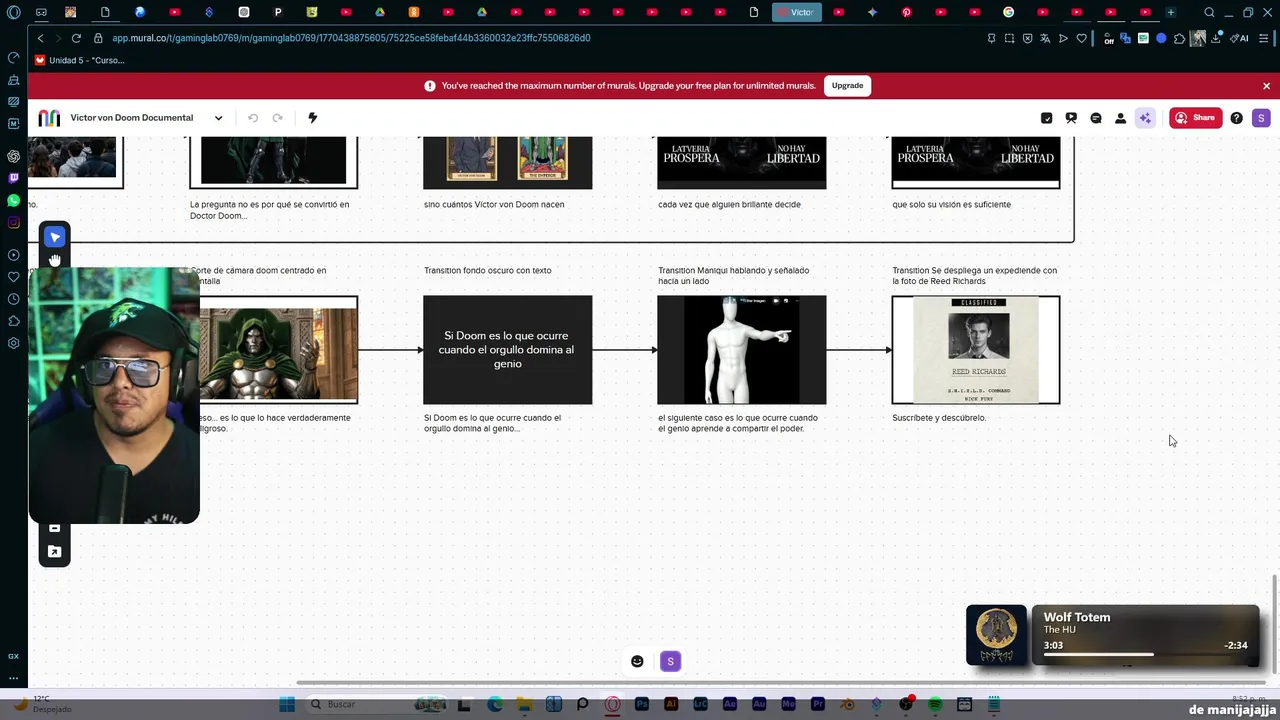Viewport: 1280px width, 720px height.
Task: Click the text 'Suscríbete y descúbrelo.'
Action: [939, 418]
